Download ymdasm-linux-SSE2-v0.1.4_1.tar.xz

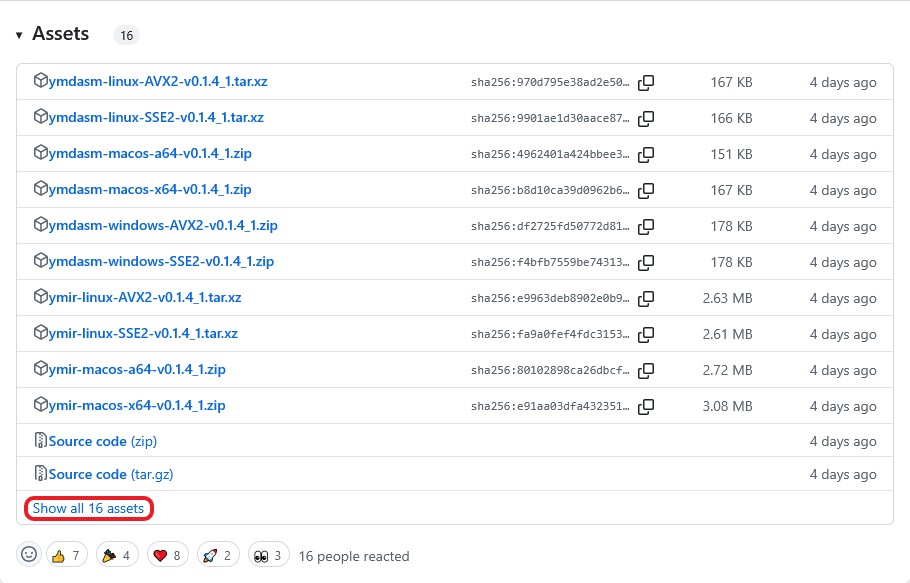tap(156, 118)
